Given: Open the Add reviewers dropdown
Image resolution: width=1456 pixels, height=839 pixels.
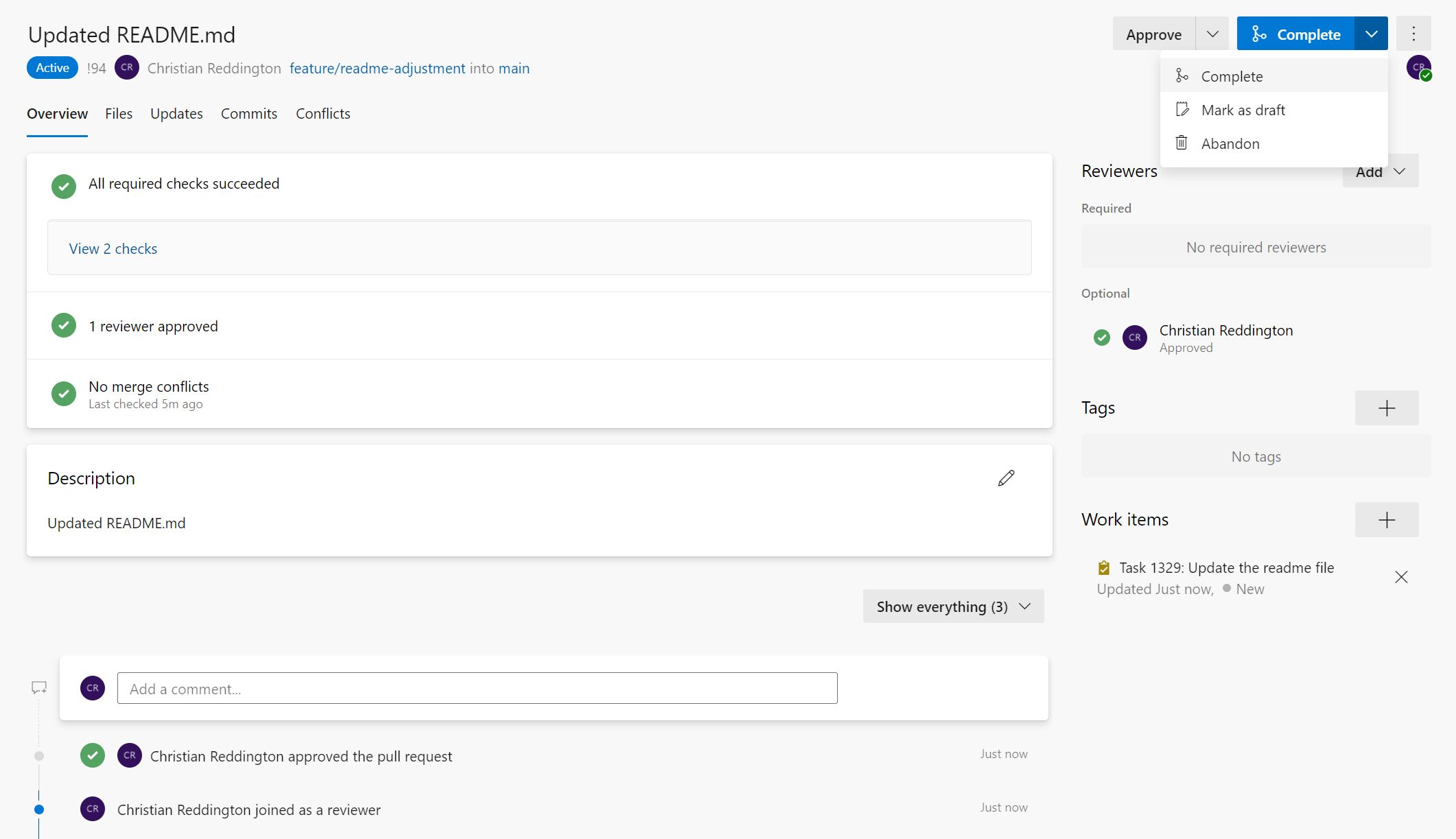Looking at the screenshot, I should tap(1380, 172).
